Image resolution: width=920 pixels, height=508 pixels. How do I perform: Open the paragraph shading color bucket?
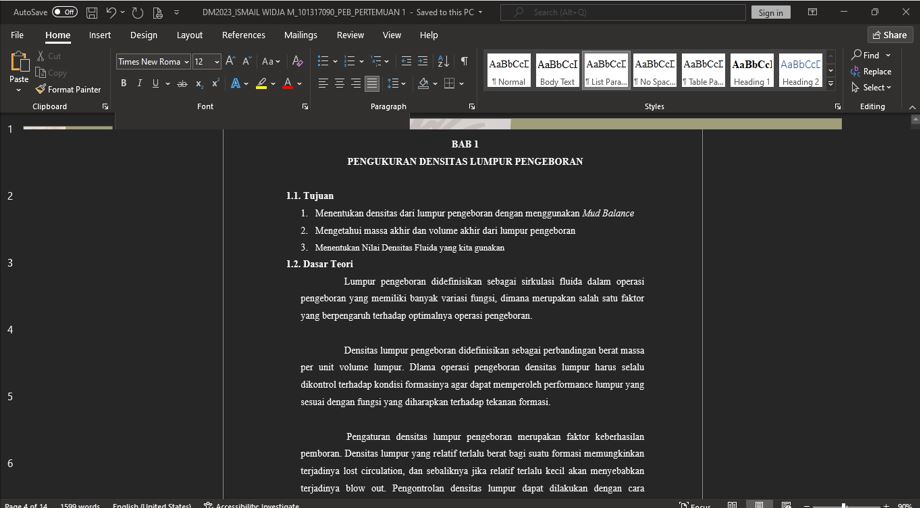pyautogui.click(x=423, y=83)
